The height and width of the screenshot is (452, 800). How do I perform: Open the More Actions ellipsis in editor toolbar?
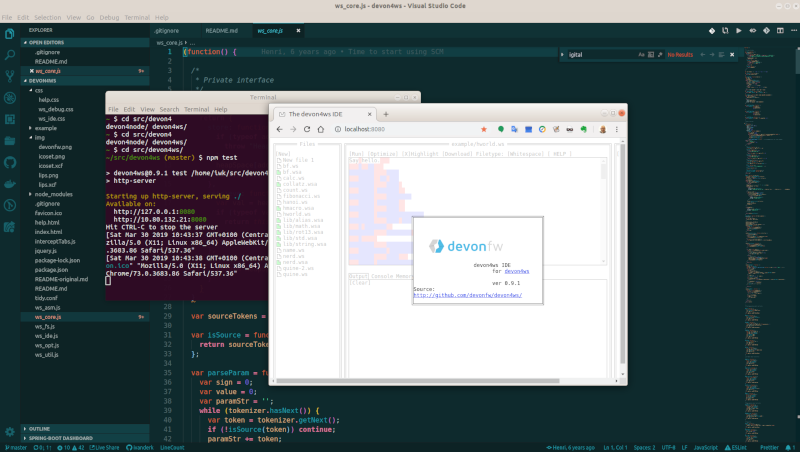[794, 31]
